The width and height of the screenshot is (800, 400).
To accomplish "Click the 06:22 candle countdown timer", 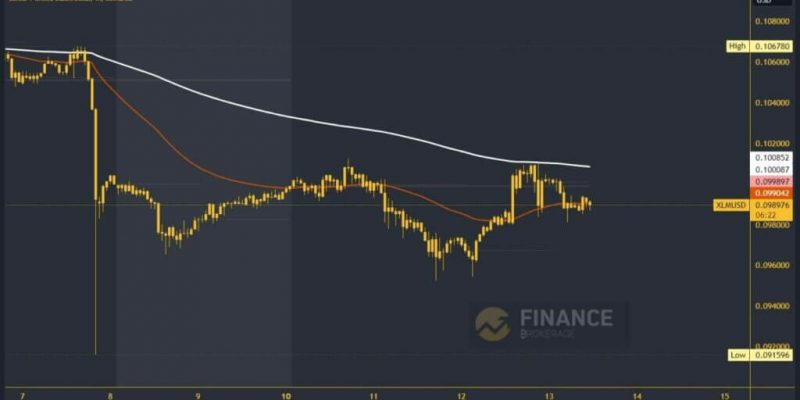I will click(x=764, y=215).
